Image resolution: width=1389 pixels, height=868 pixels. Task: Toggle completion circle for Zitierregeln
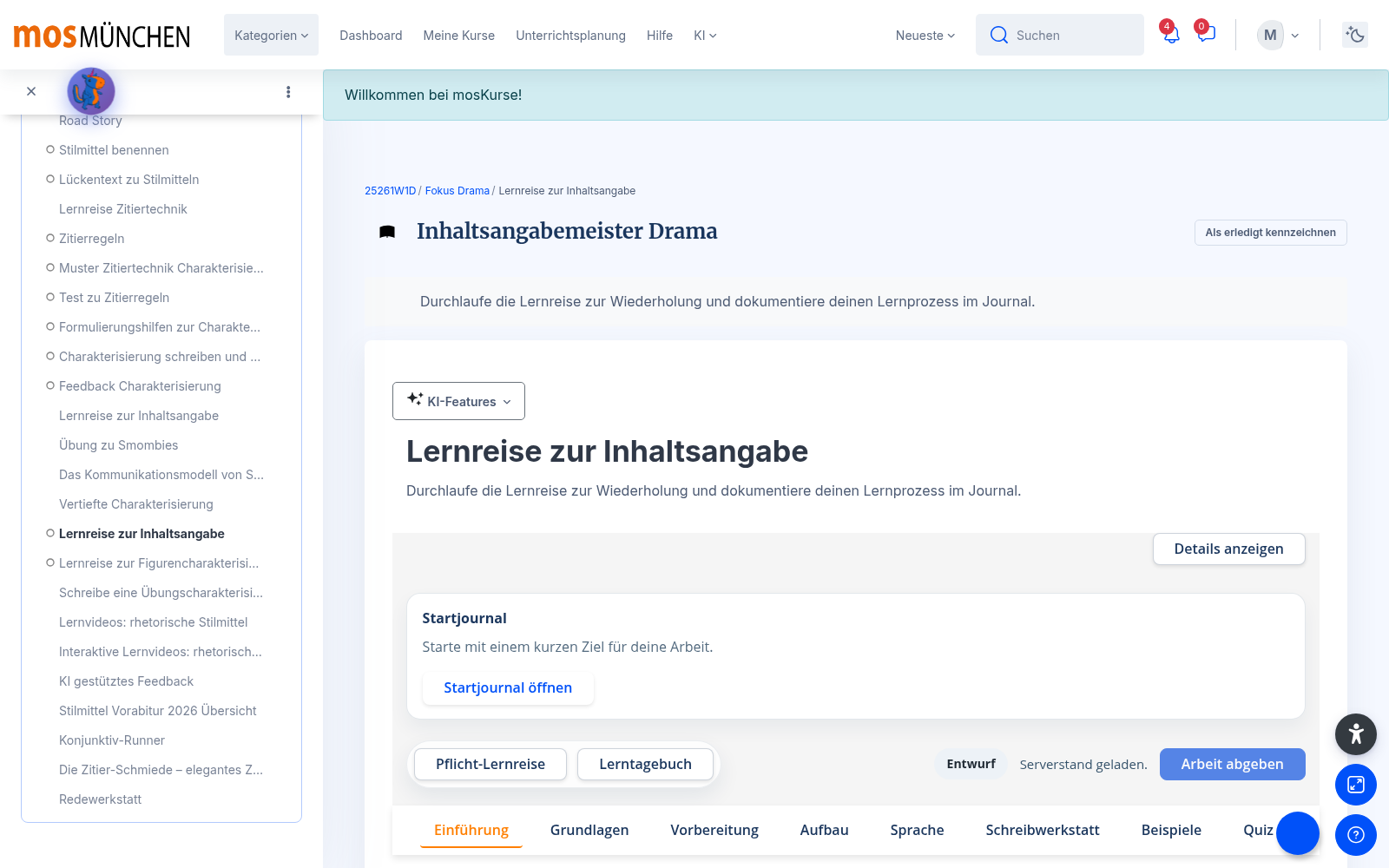(x=50, y=238)
